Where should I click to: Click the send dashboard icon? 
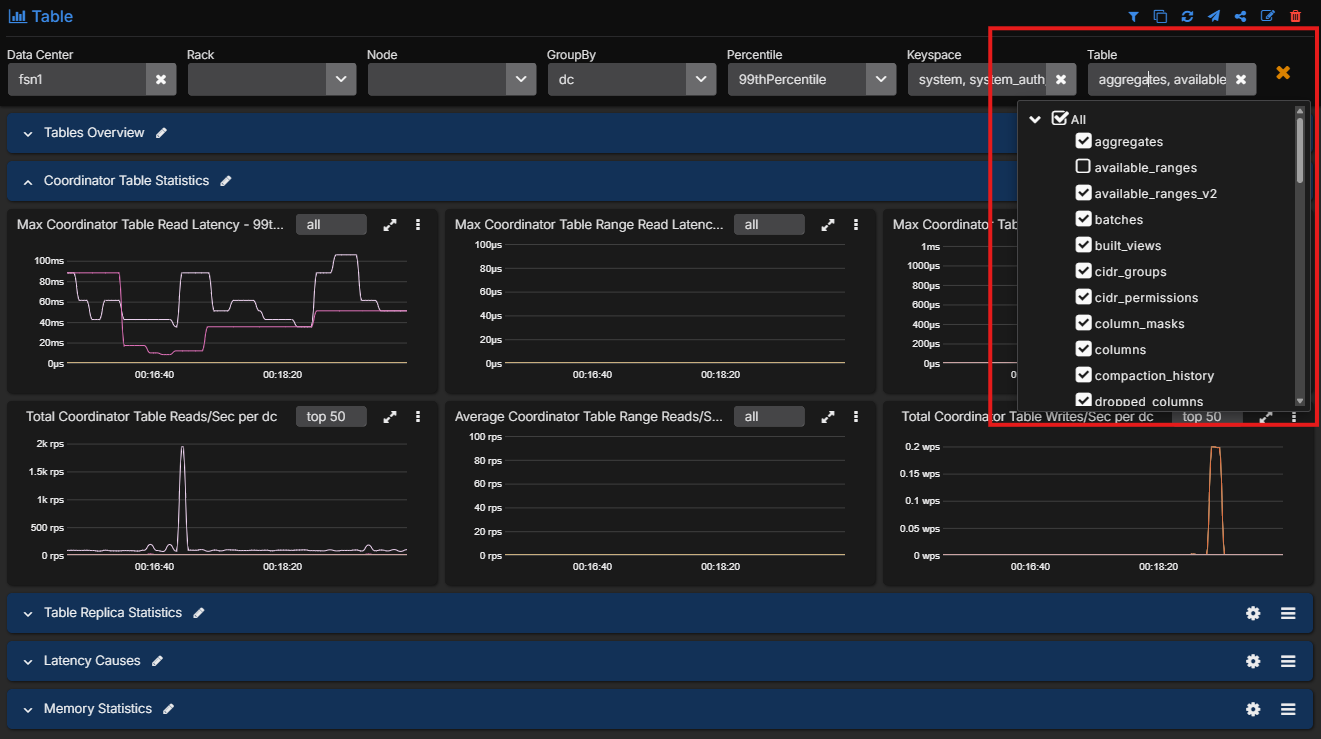(1214, 16)
